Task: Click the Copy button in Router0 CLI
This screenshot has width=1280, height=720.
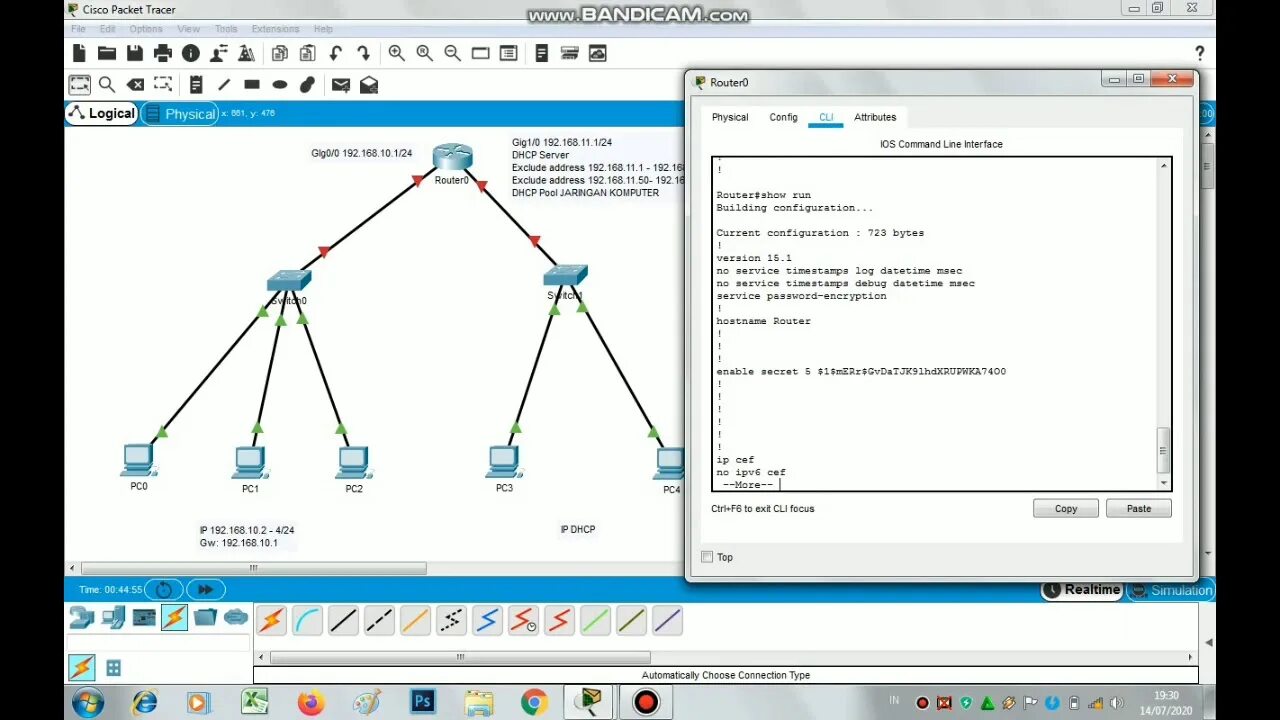Action: 1066,508
